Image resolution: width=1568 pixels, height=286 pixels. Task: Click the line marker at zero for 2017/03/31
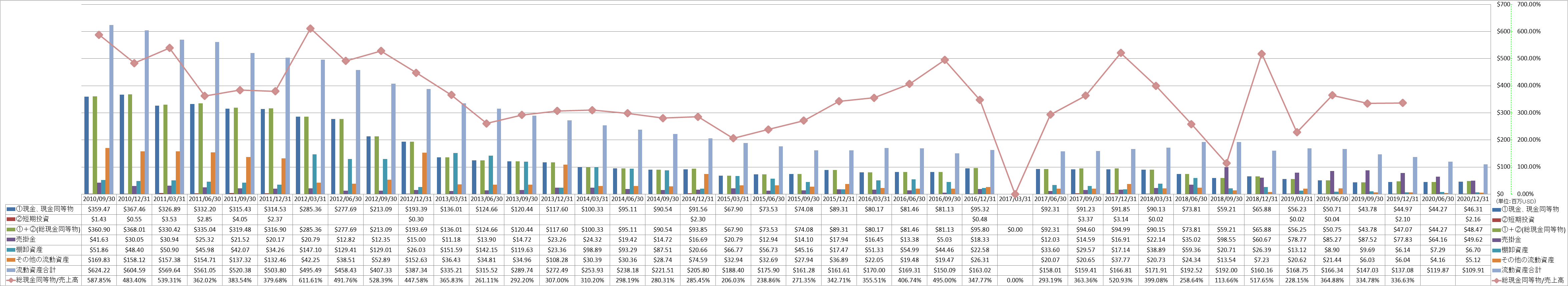[x=1015, y=194]
